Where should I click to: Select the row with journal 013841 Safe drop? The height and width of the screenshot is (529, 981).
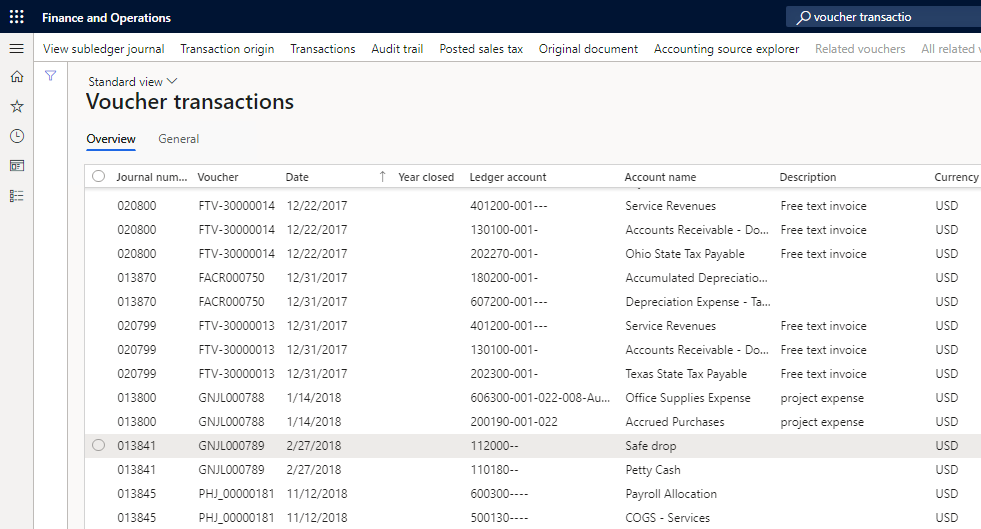[98, 446]
